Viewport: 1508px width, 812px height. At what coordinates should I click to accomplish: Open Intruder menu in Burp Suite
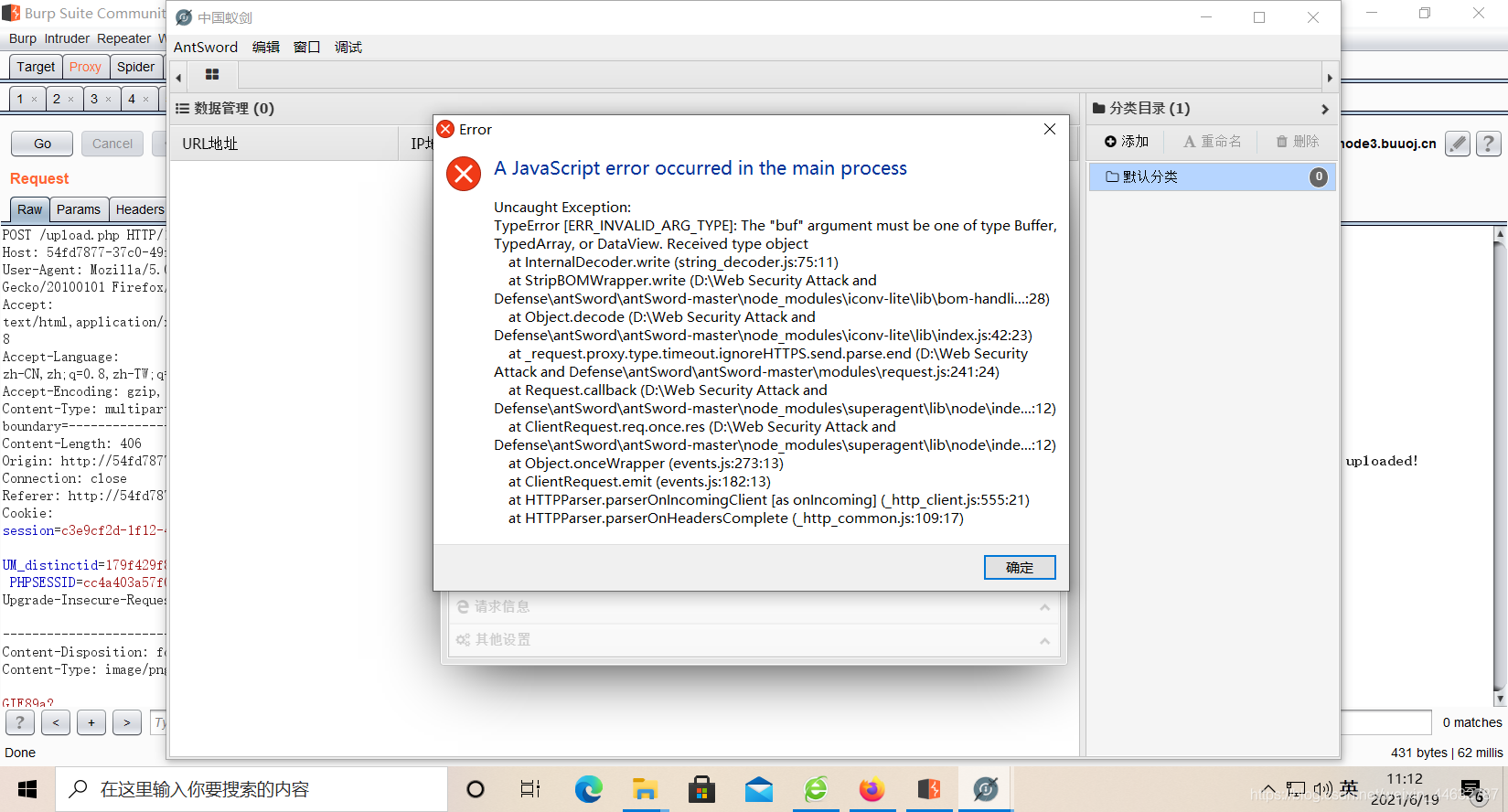(67, 38)
